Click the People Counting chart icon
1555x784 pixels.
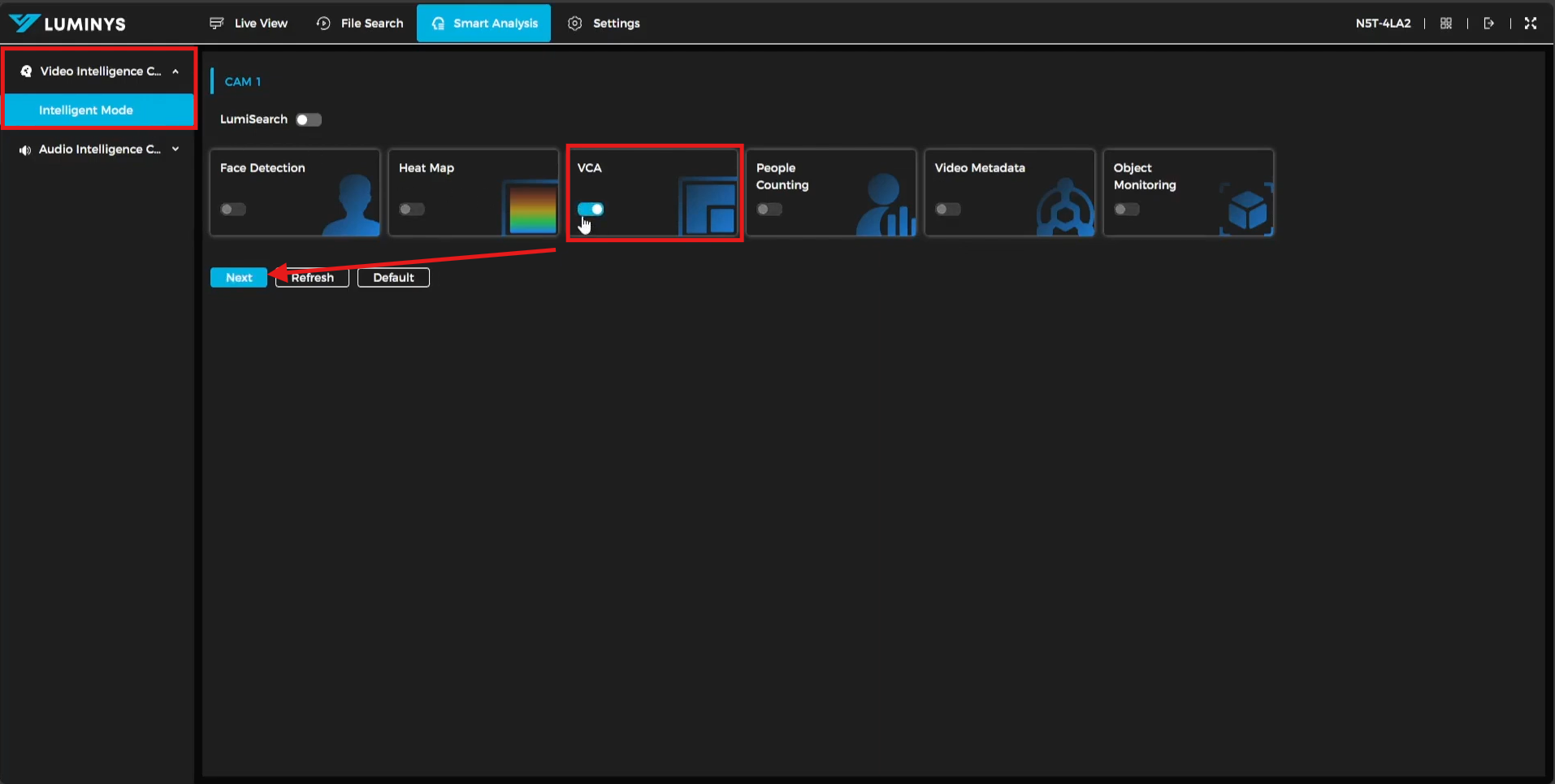[886, 206]
